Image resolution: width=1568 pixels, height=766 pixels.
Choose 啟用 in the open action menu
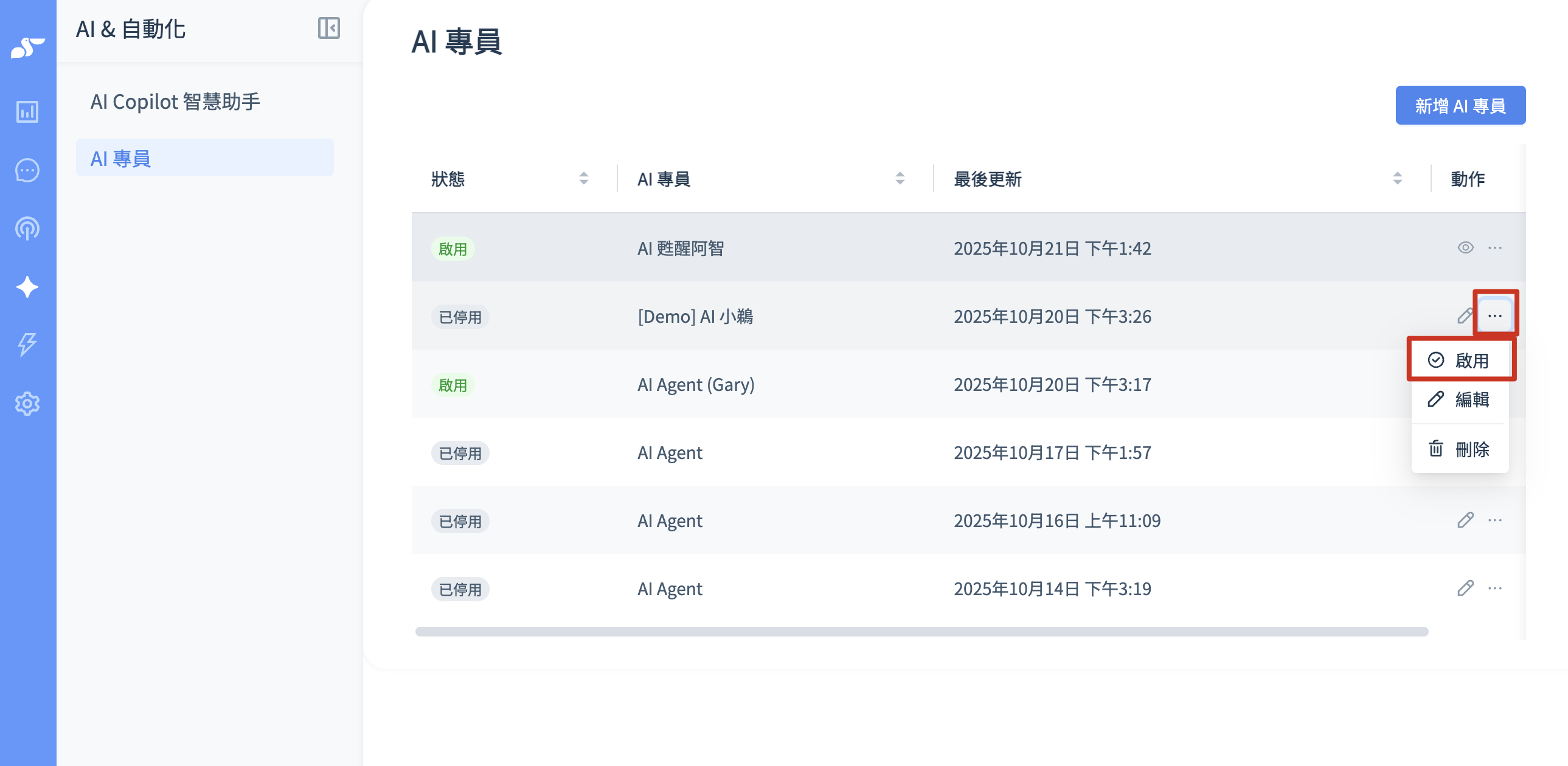coord(1460,361)
